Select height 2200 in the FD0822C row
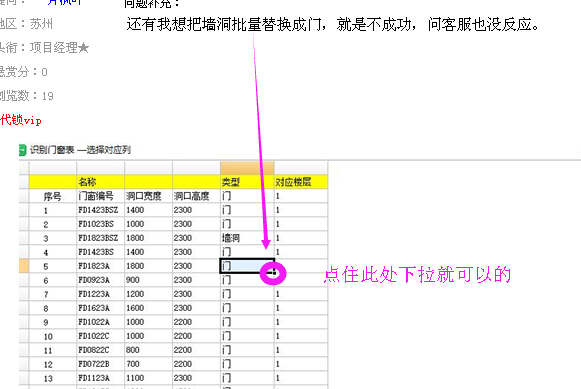The image size is (581, 389). pos(196,350)
